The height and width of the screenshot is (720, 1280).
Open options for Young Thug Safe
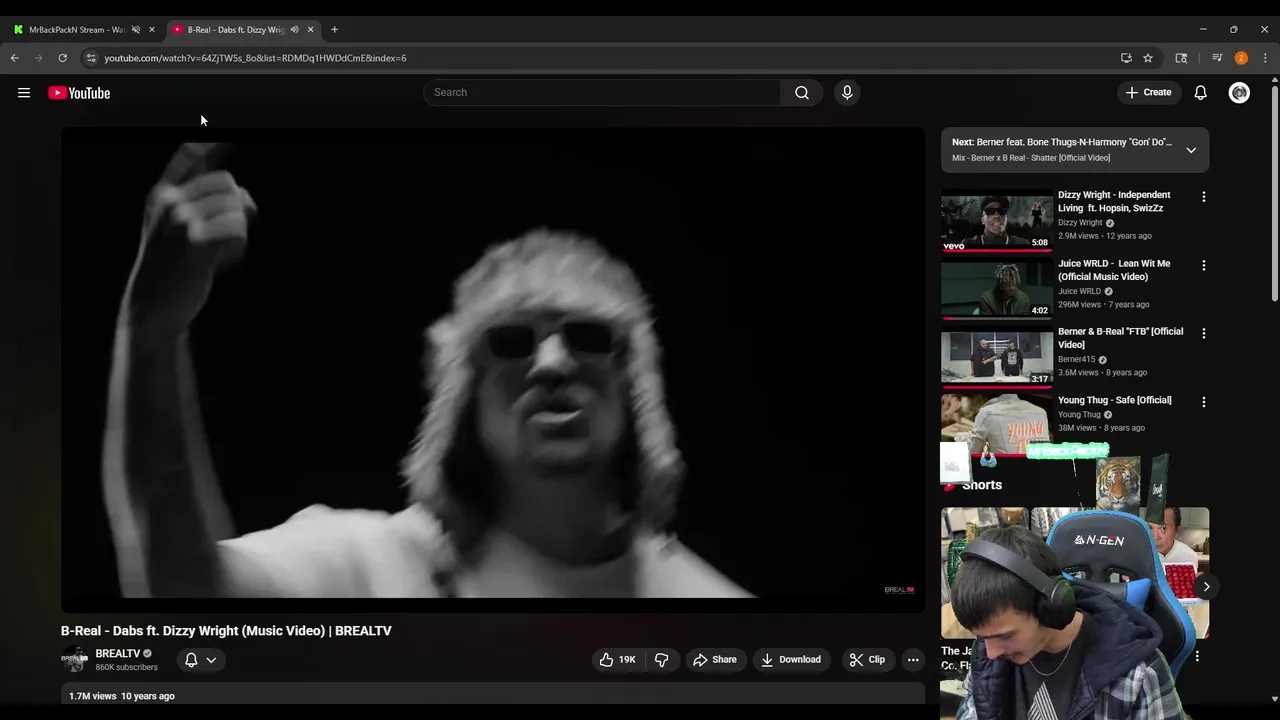point(1204,402)
